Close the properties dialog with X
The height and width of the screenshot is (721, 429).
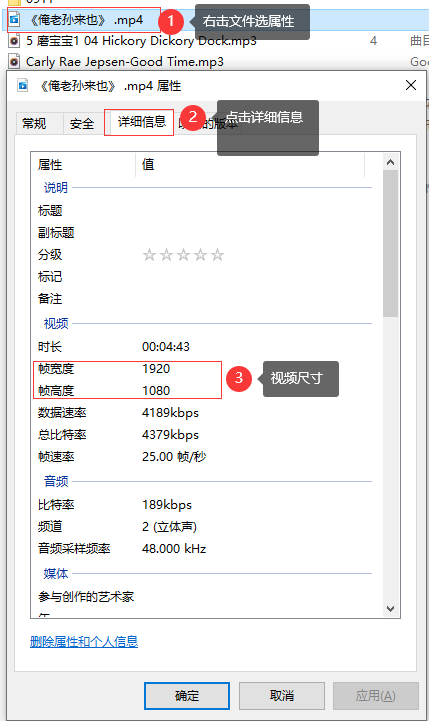411,85
